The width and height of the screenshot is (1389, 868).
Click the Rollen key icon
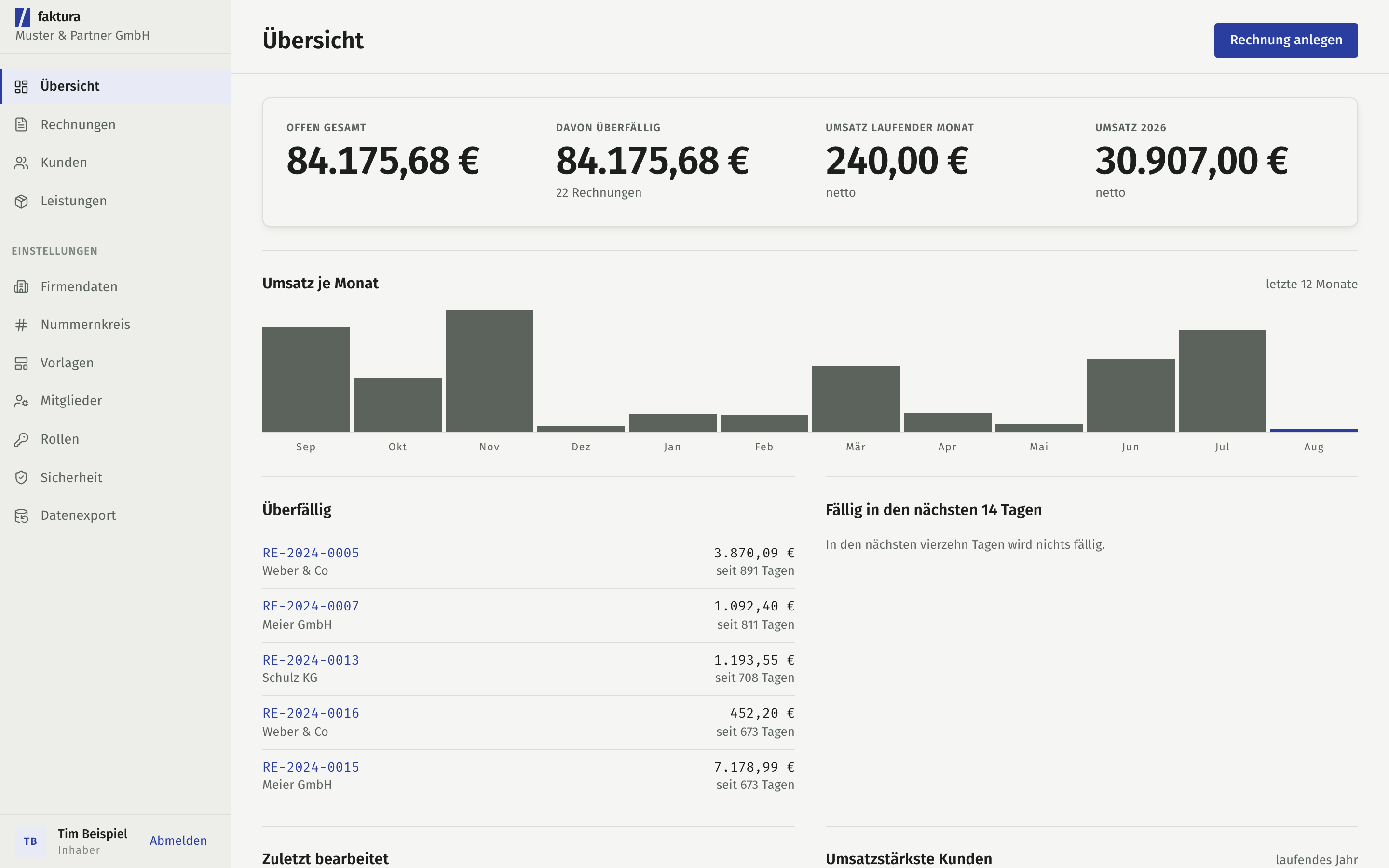[21, 439]
